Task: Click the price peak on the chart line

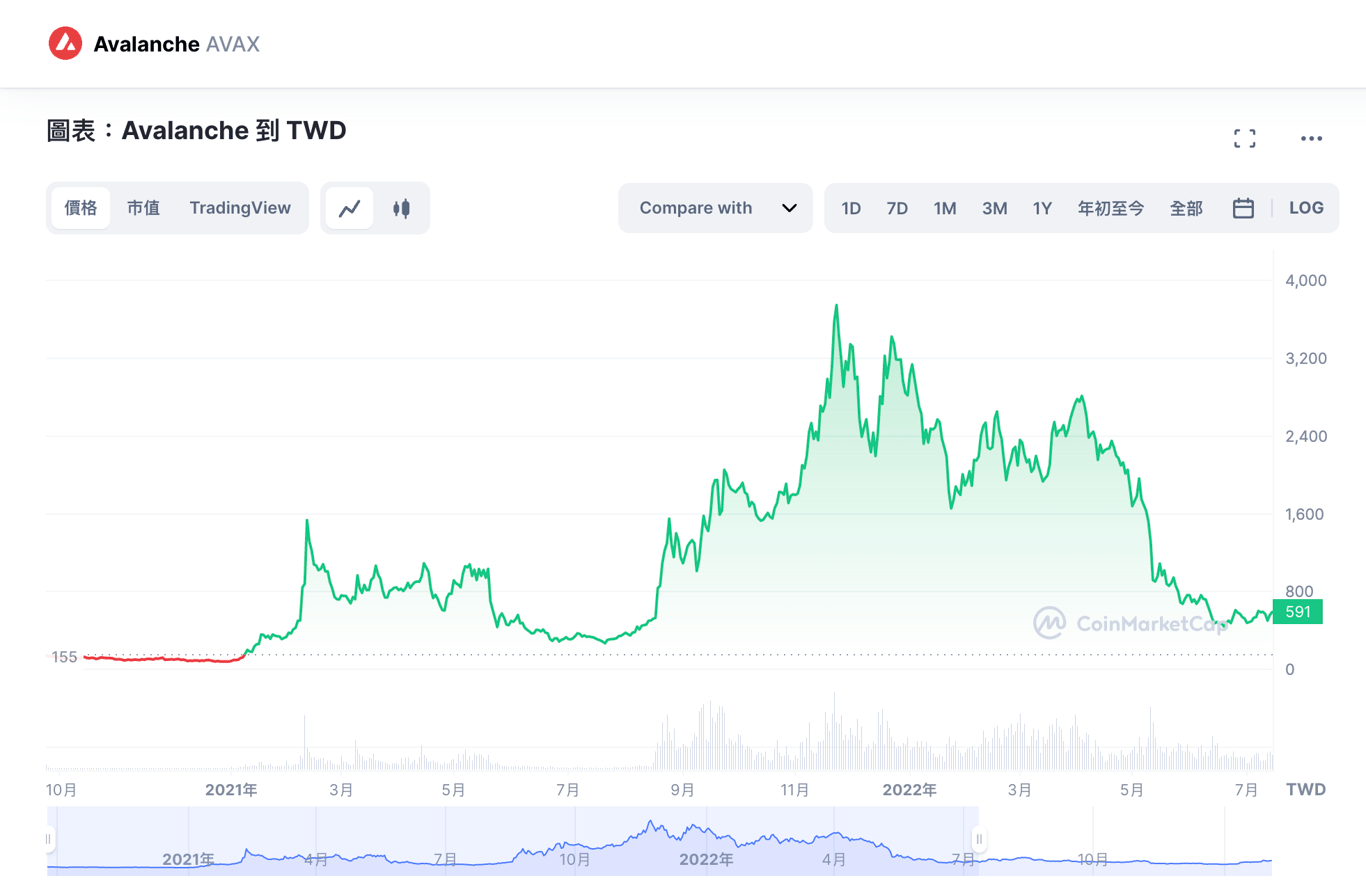Action: pos(836,306)
